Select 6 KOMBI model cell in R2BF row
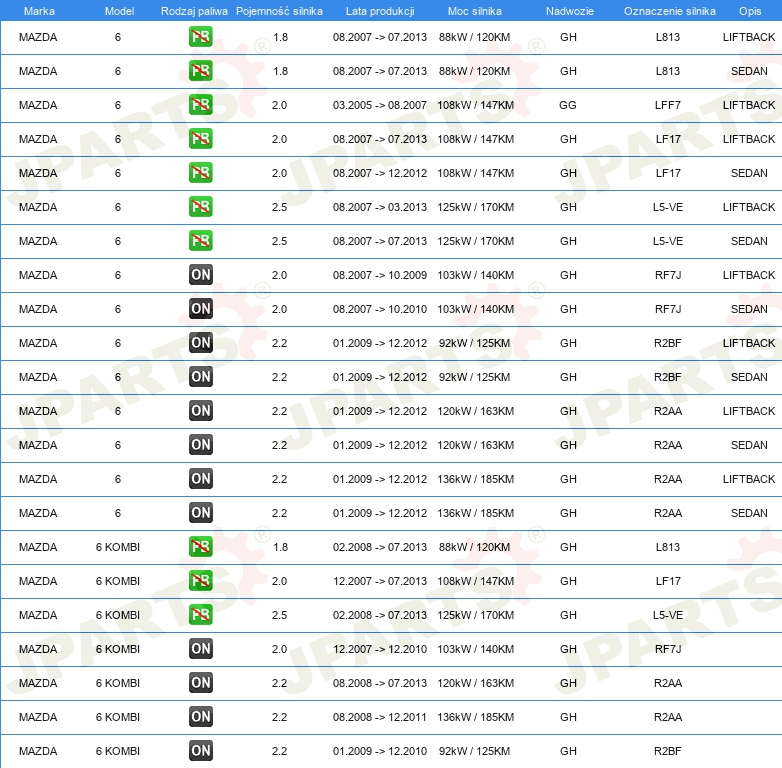The height and width of the screenshot is (768, 782). click(x=118, y=751)
